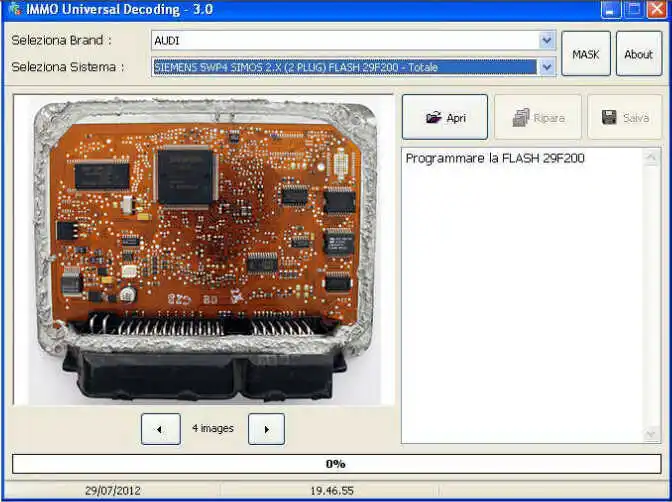Maximize the IMMO Universal Decoding window
672x502 pixels.
pyautogui.click(x=633, y=9)
